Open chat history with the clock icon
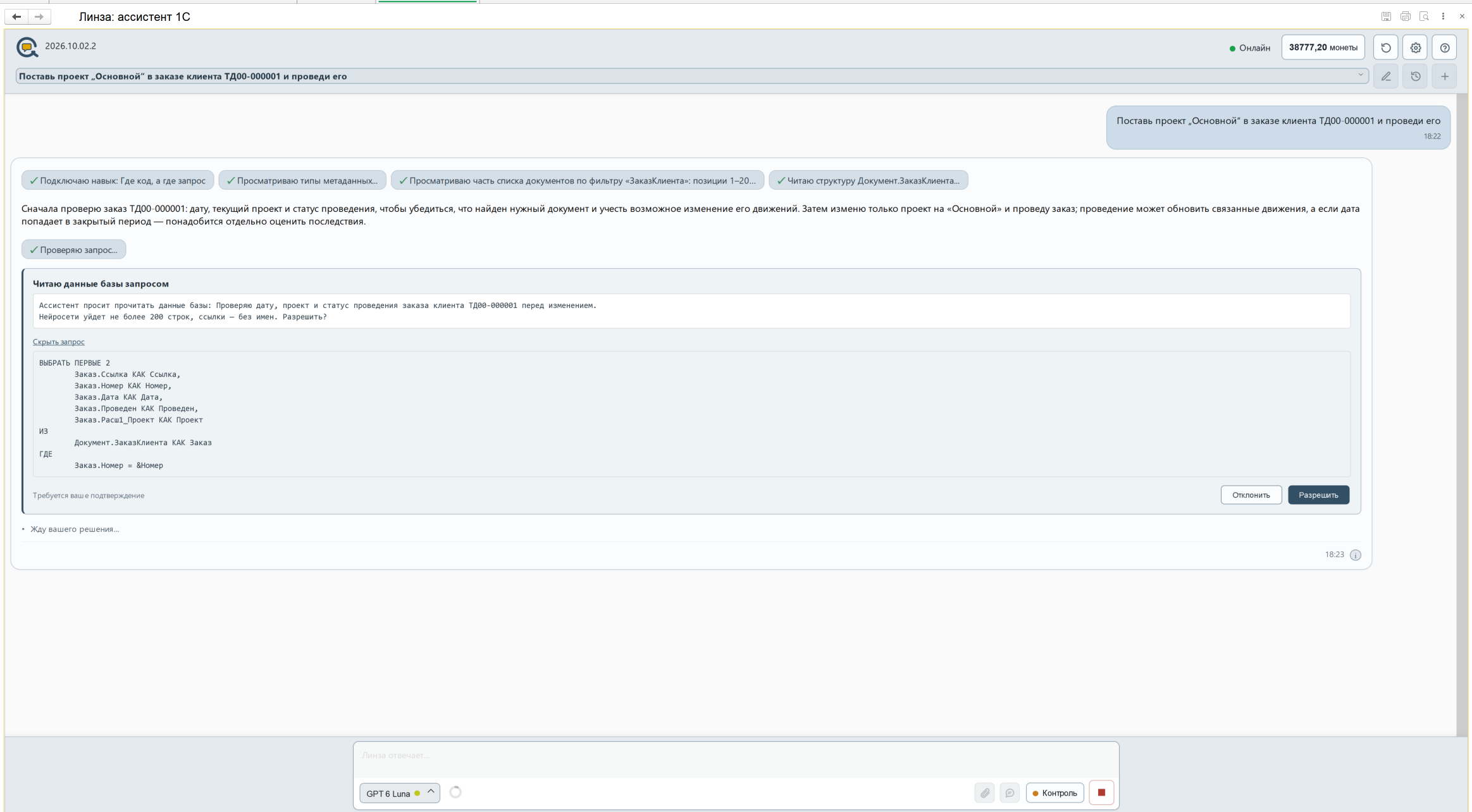1472x812 pixels. tap(1415, 77)
